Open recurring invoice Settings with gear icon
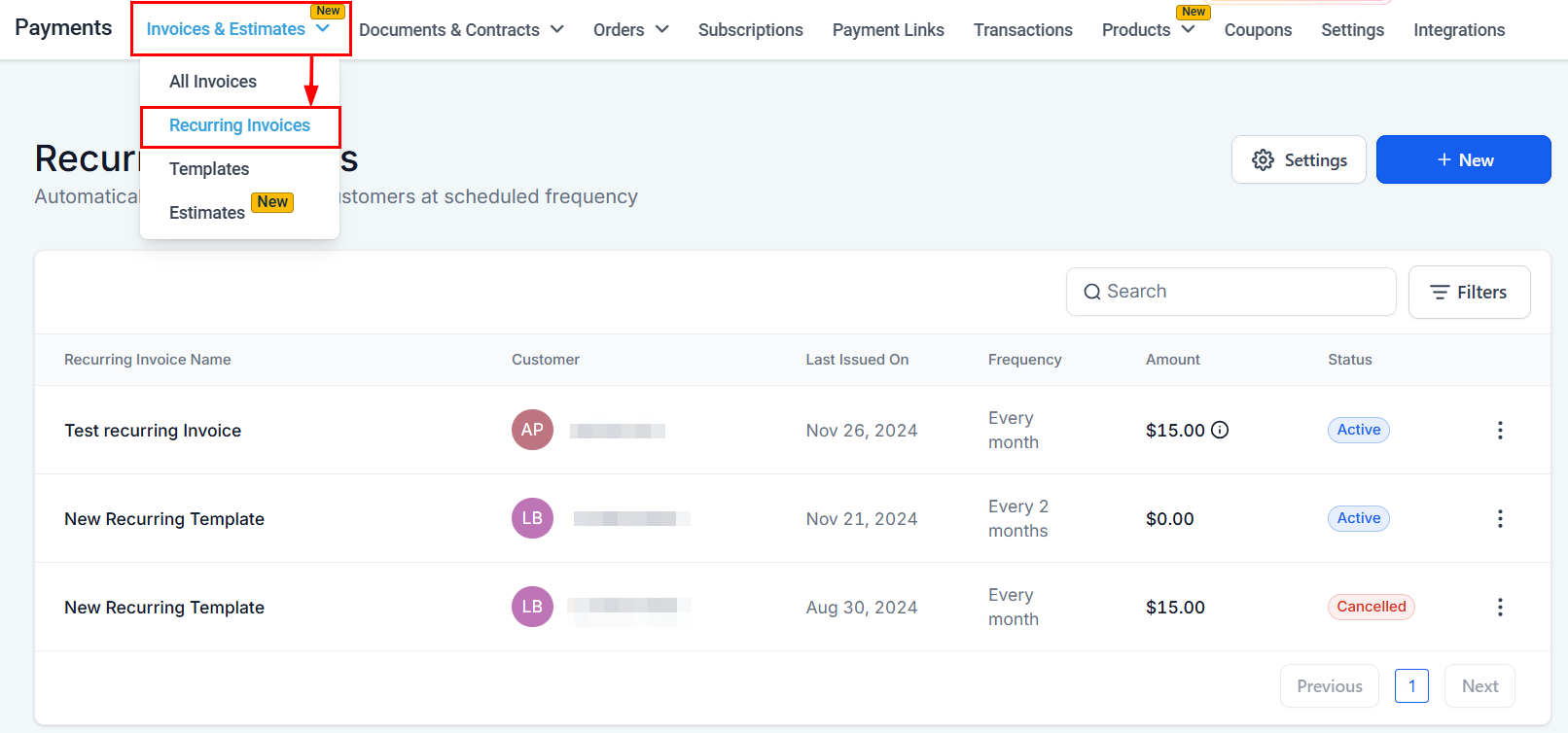Image resolution: width=1568 pixels, height=733 pixels. click(1299, 159)
